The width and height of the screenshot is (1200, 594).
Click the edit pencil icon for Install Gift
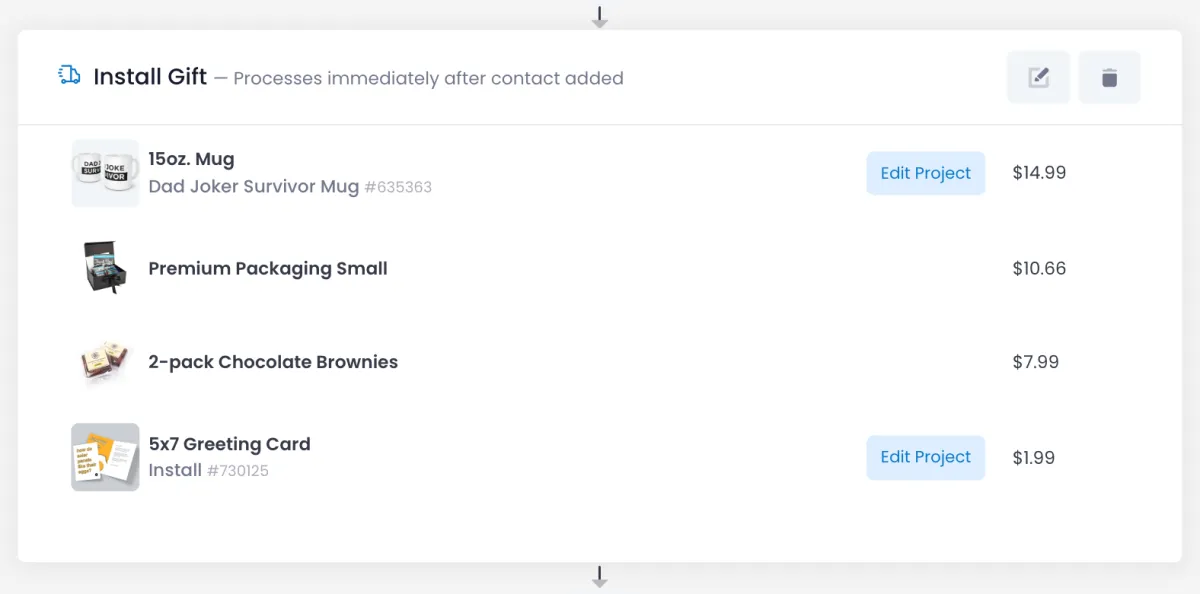click(1038, 77)
